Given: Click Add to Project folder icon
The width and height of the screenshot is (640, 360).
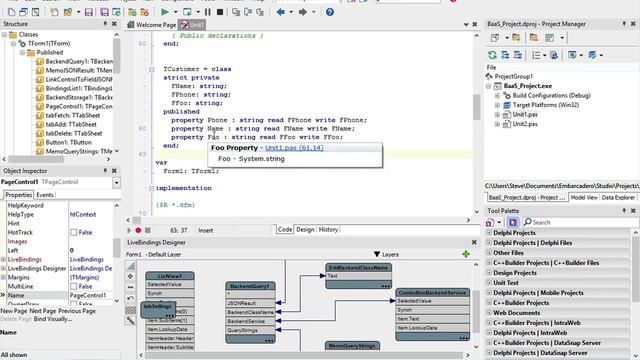Looking at the screenshot, I should click(132, 12).
